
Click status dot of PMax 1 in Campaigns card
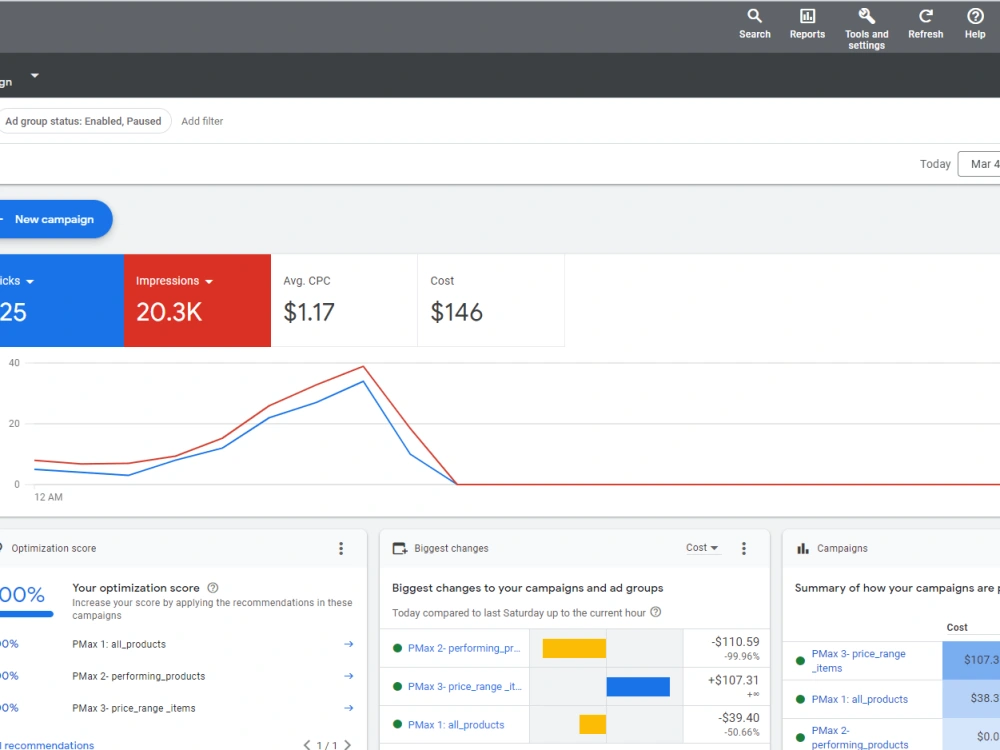tap(800, 699)
